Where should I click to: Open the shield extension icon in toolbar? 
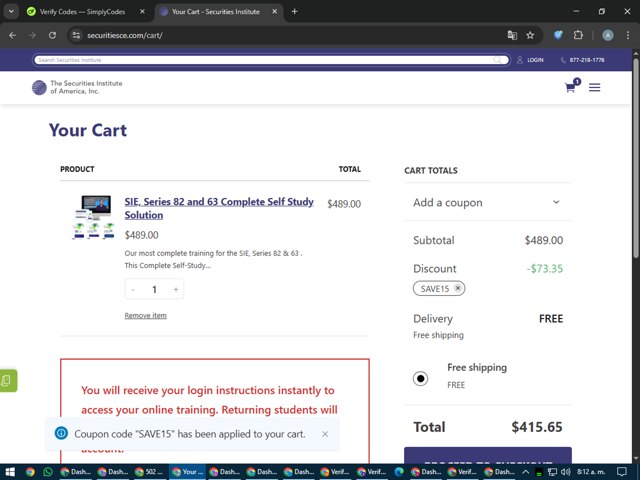pyautogui.click(x=558, y=36)
